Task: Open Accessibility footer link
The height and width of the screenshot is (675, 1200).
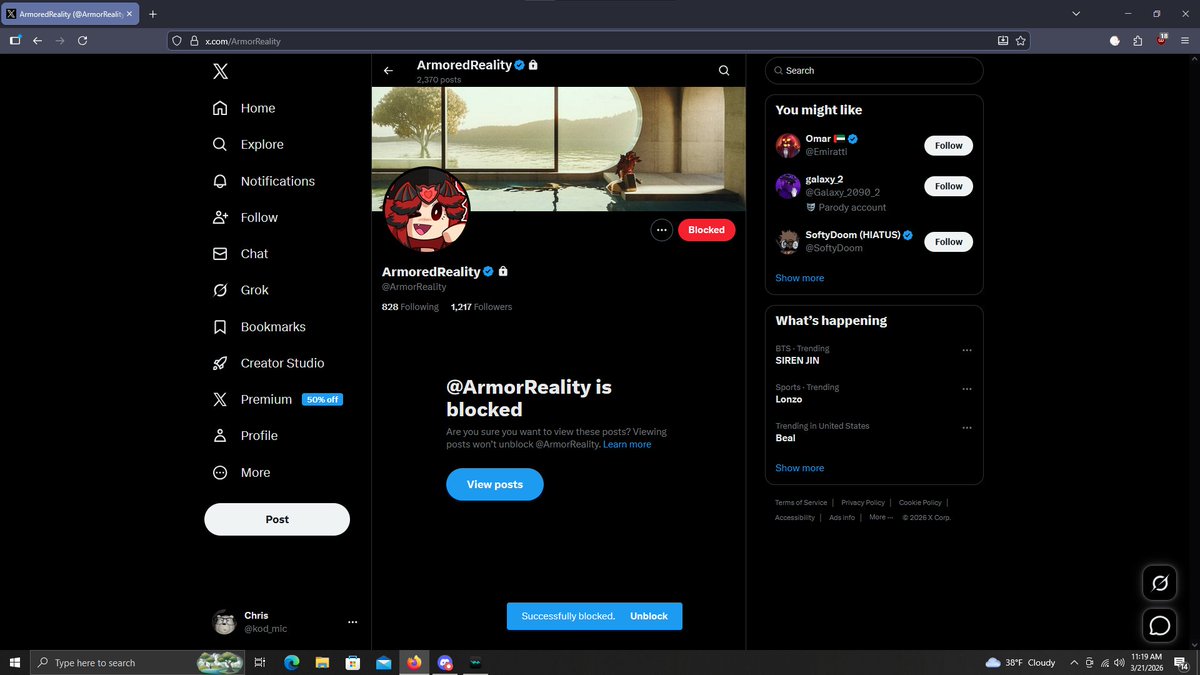Action: point(795,518)
